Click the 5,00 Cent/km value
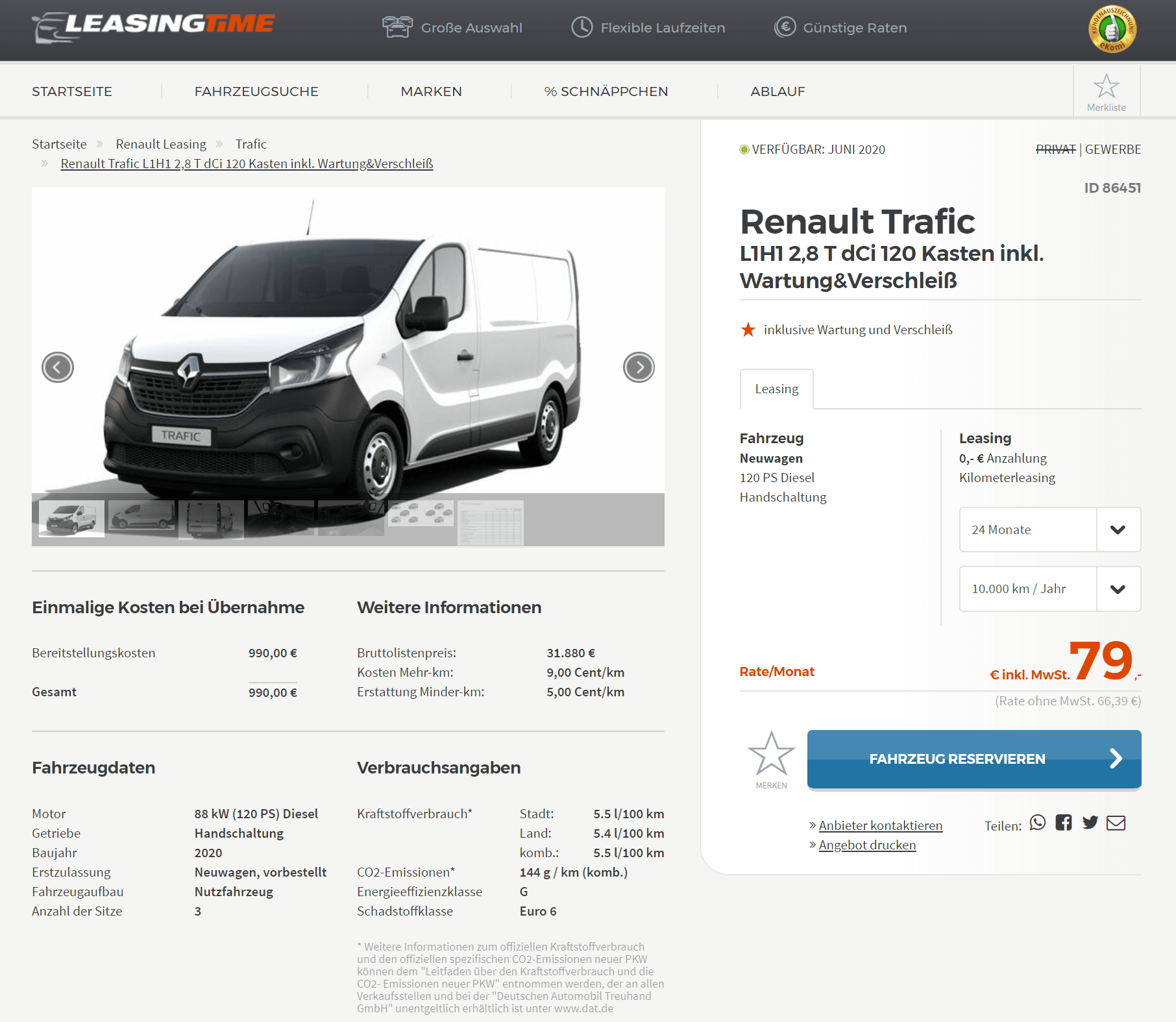This screenshot has height=1022, width=1176. pos(585,692)
